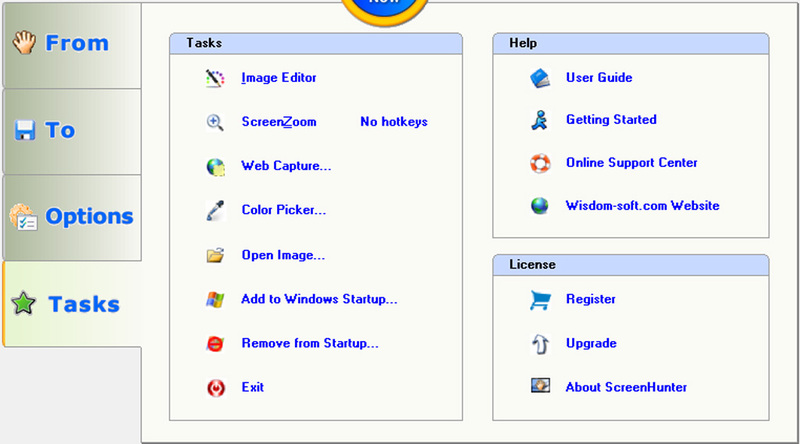Screen dimensions: 800x444
Task: Click the Web Capture globe icon
Action: click(215, 167)
